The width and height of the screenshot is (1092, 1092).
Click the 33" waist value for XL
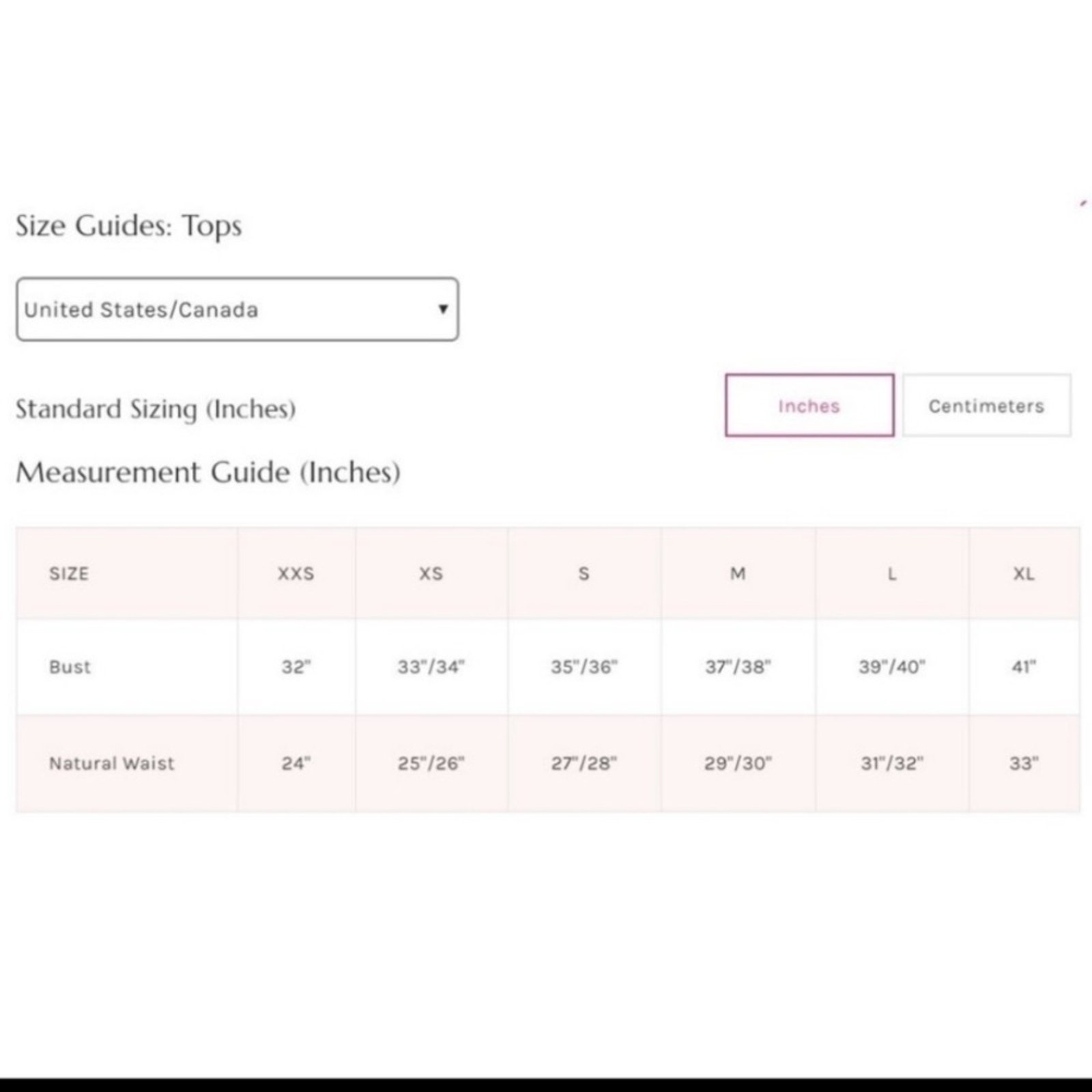point(1024,763)
